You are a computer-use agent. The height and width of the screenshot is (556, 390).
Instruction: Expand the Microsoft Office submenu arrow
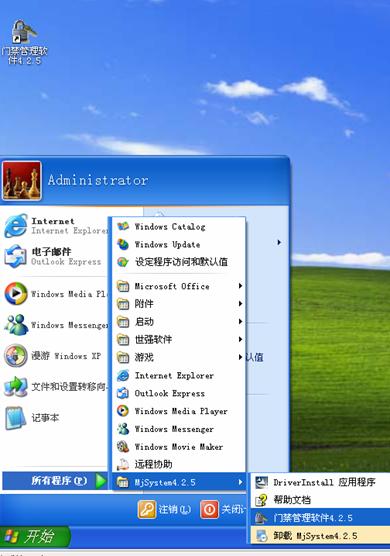(x=240, y=286)
